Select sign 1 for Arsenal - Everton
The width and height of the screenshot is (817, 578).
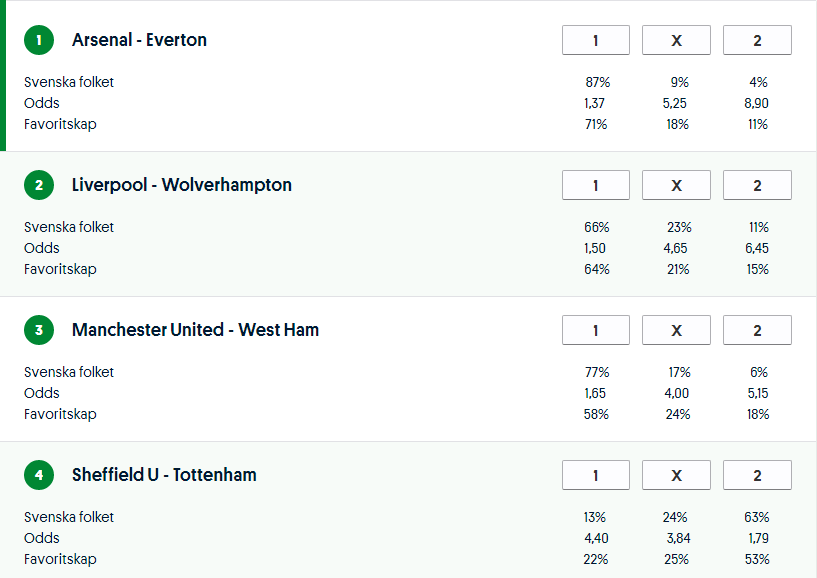tap(596, 40)
